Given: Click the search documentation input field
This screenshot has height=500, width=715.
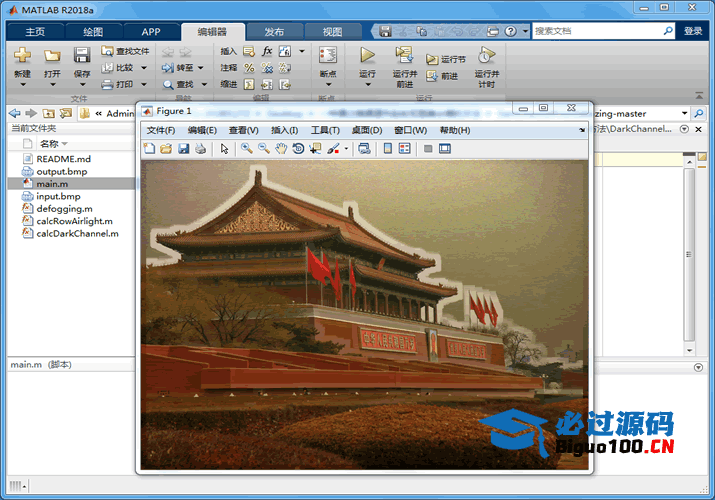Looking at the screenshot, I should (x=597, y=31).
